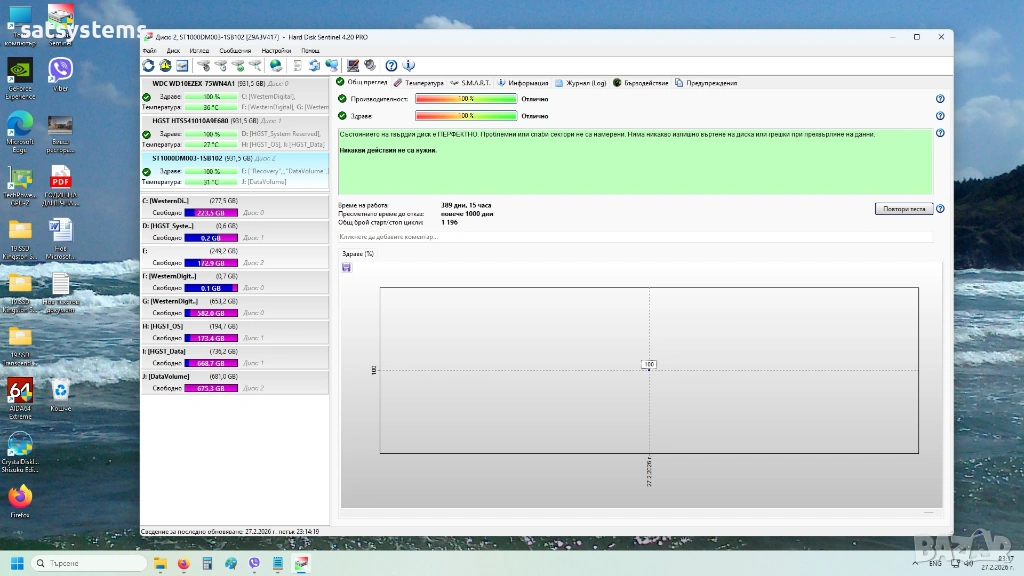Click the globe icon in the toolbar

coord(276,65)
